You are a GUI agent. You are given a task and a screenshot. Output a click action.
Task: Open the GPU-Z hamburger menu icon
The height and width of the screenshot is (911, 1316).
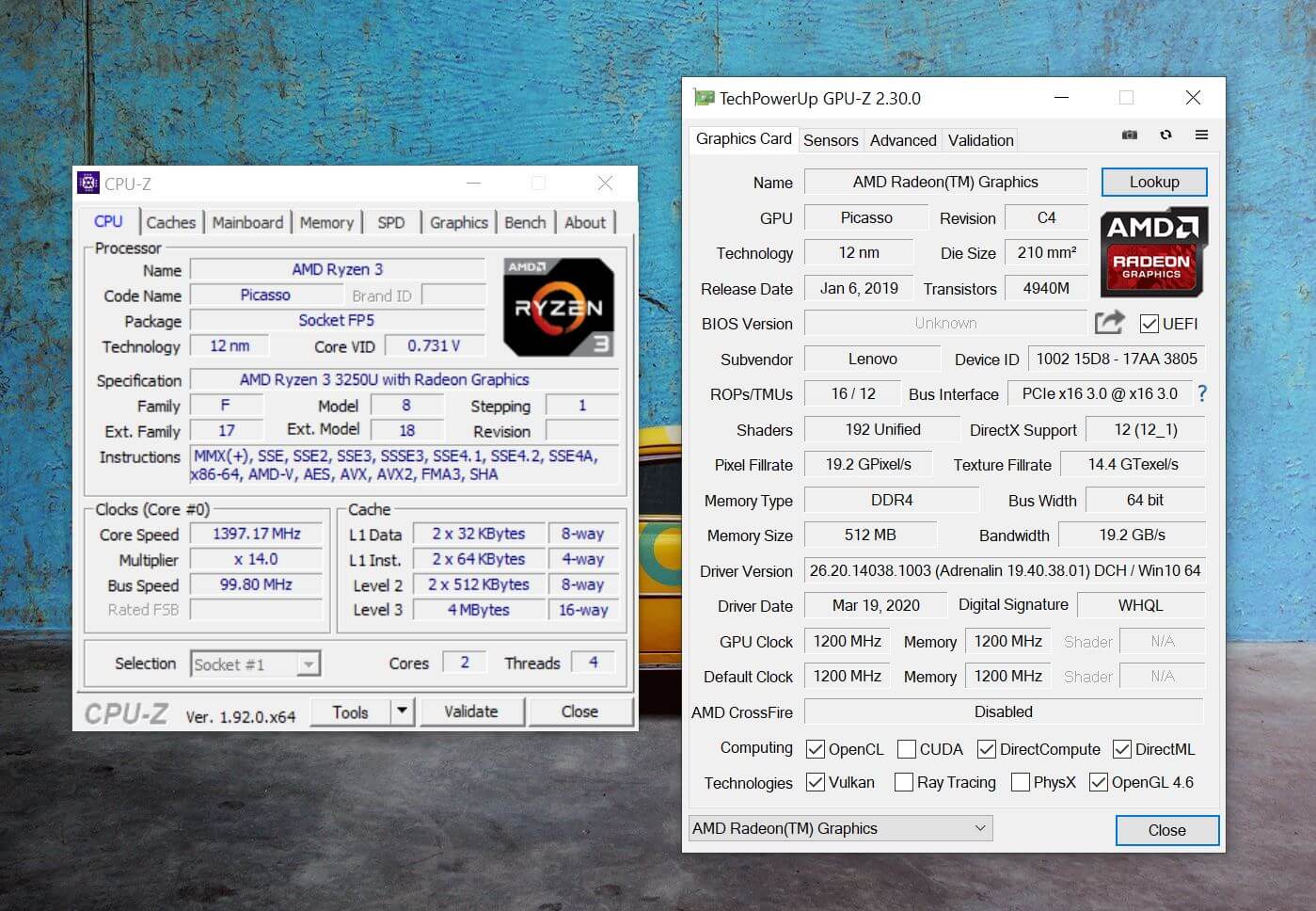click(x=1201, y=135)
